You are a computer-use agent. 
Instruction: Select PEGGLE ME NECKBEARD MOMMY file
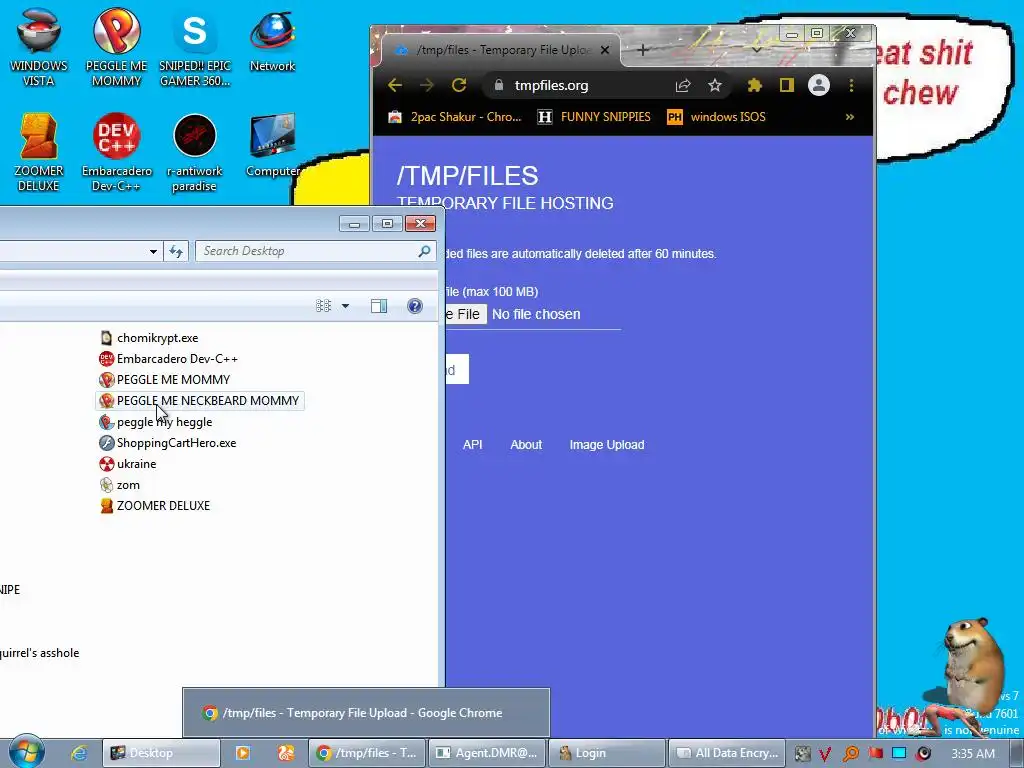[x=199, y=400]
